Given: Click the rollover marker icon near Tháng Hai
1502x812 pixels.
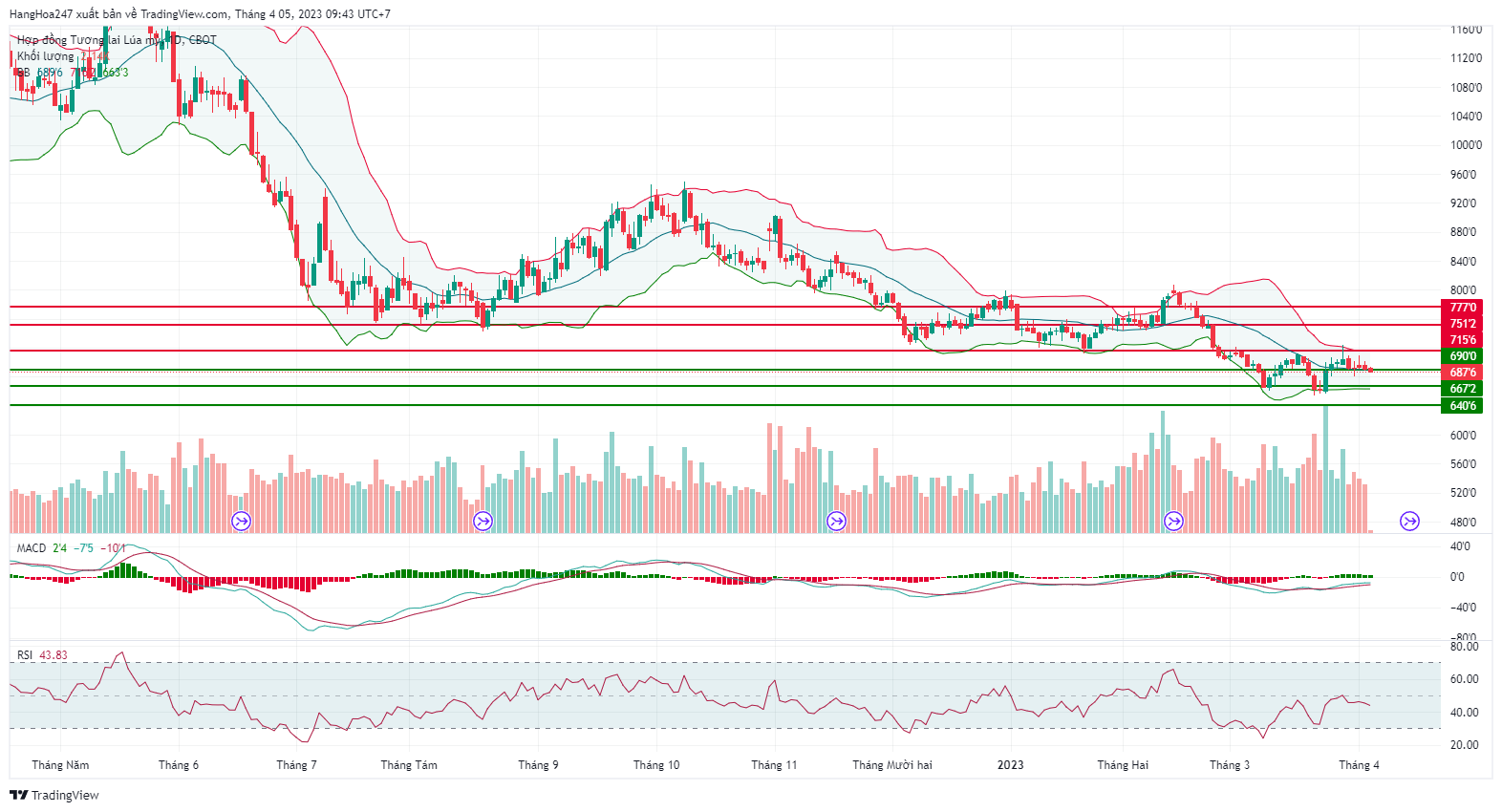Looking at the screenshot, I should point(1173,522).
